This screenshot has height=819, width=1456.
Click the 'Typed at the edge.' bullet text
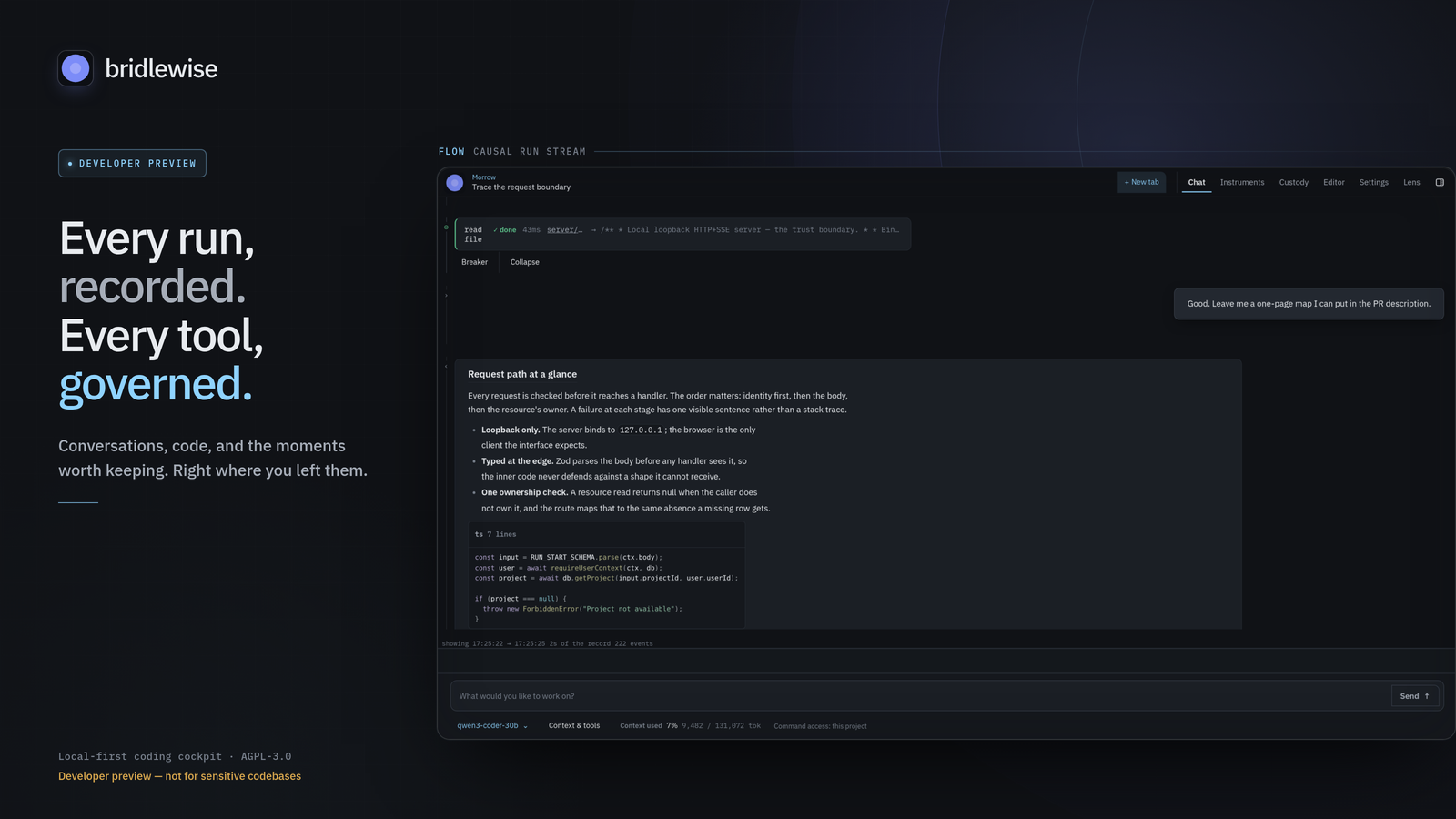(517, 461)
